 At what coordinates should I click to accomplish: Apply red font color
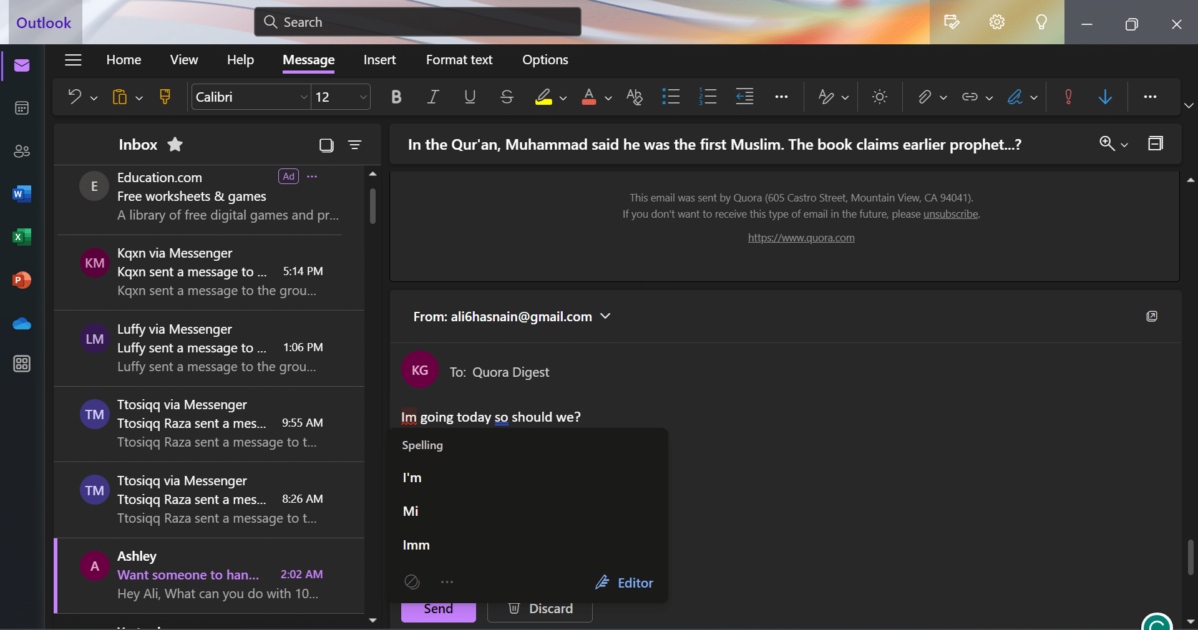[588, 97]
